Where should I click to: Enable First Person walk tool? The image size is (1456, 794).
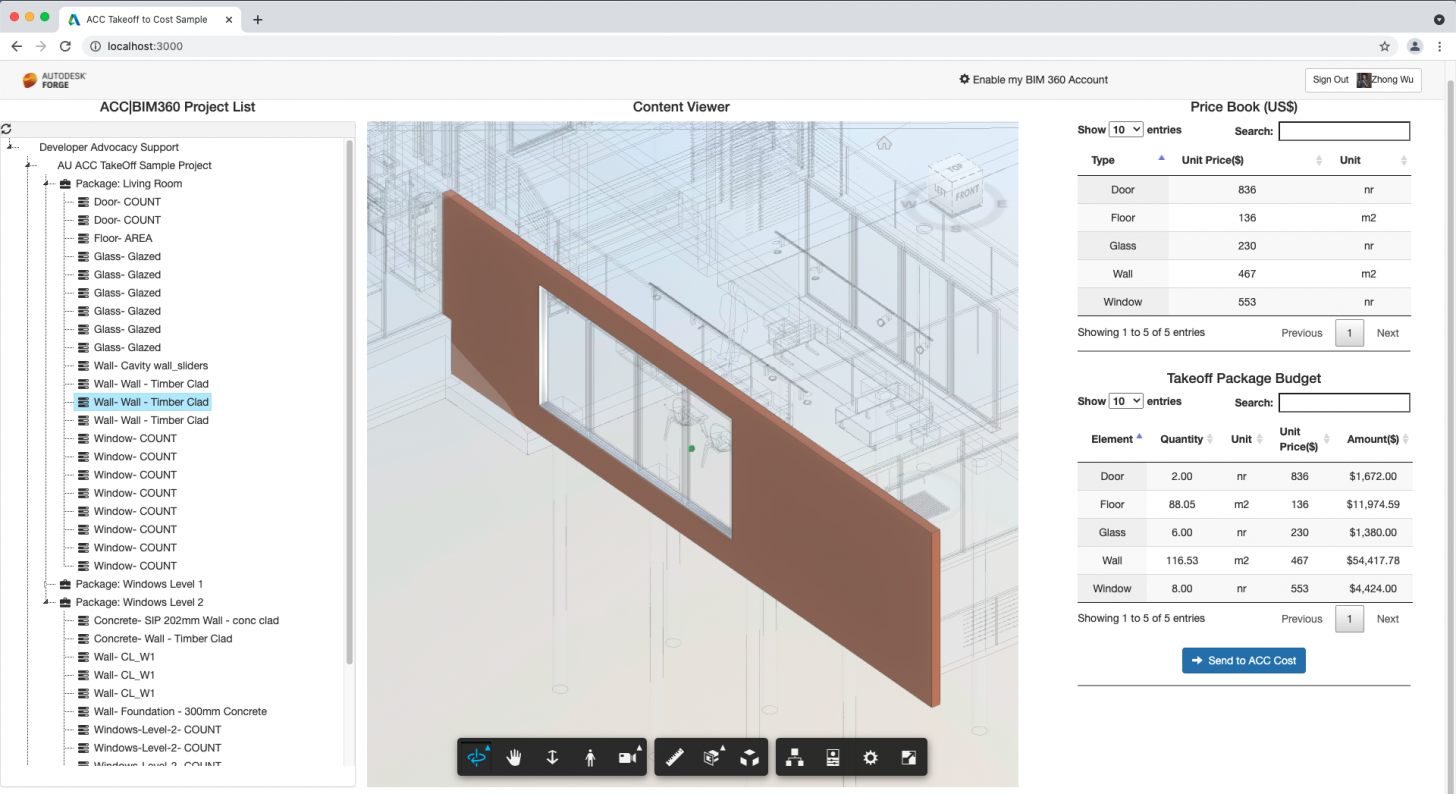point(590,758)
